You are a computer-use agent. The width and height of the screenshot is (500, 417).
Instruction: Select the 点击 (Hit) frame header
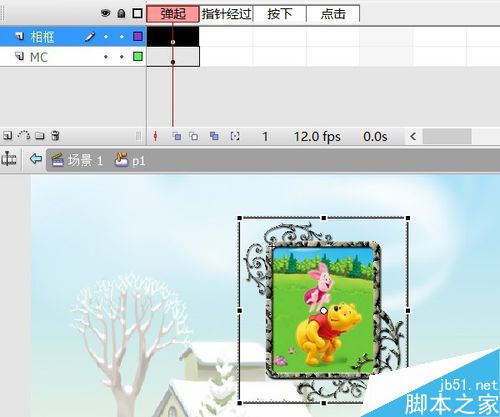pyautogui.click(x=333, y=14)
